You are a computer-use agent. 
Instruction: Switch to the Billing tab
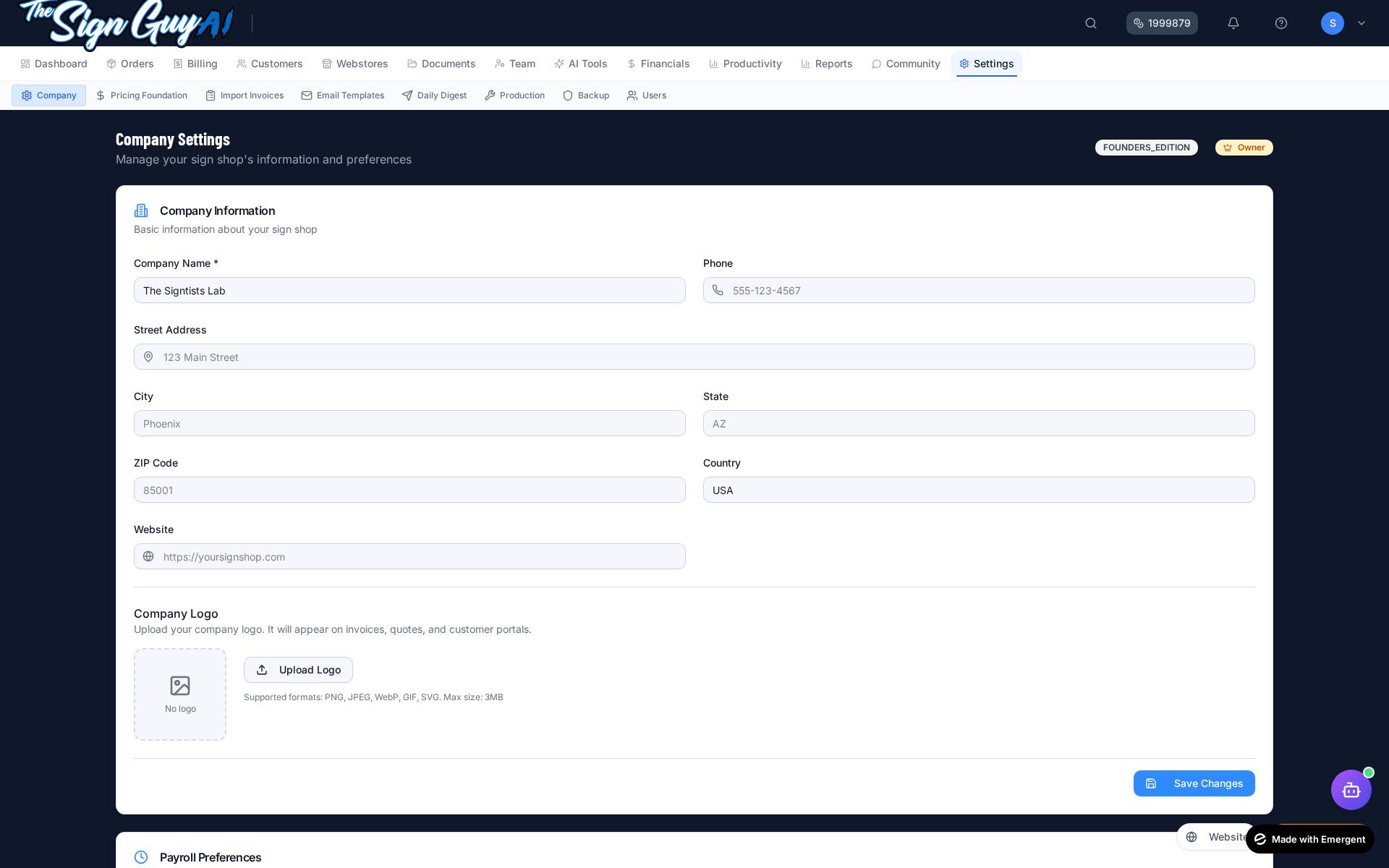tap(195, 64)
